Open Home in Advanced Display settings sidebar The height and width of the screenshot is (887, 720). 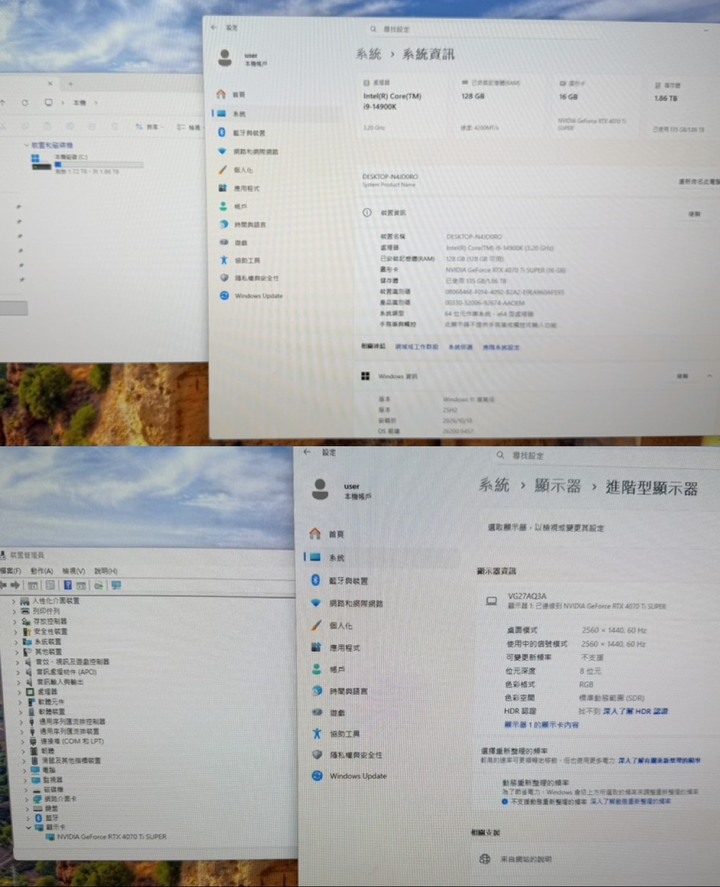(x=327, y=533)
